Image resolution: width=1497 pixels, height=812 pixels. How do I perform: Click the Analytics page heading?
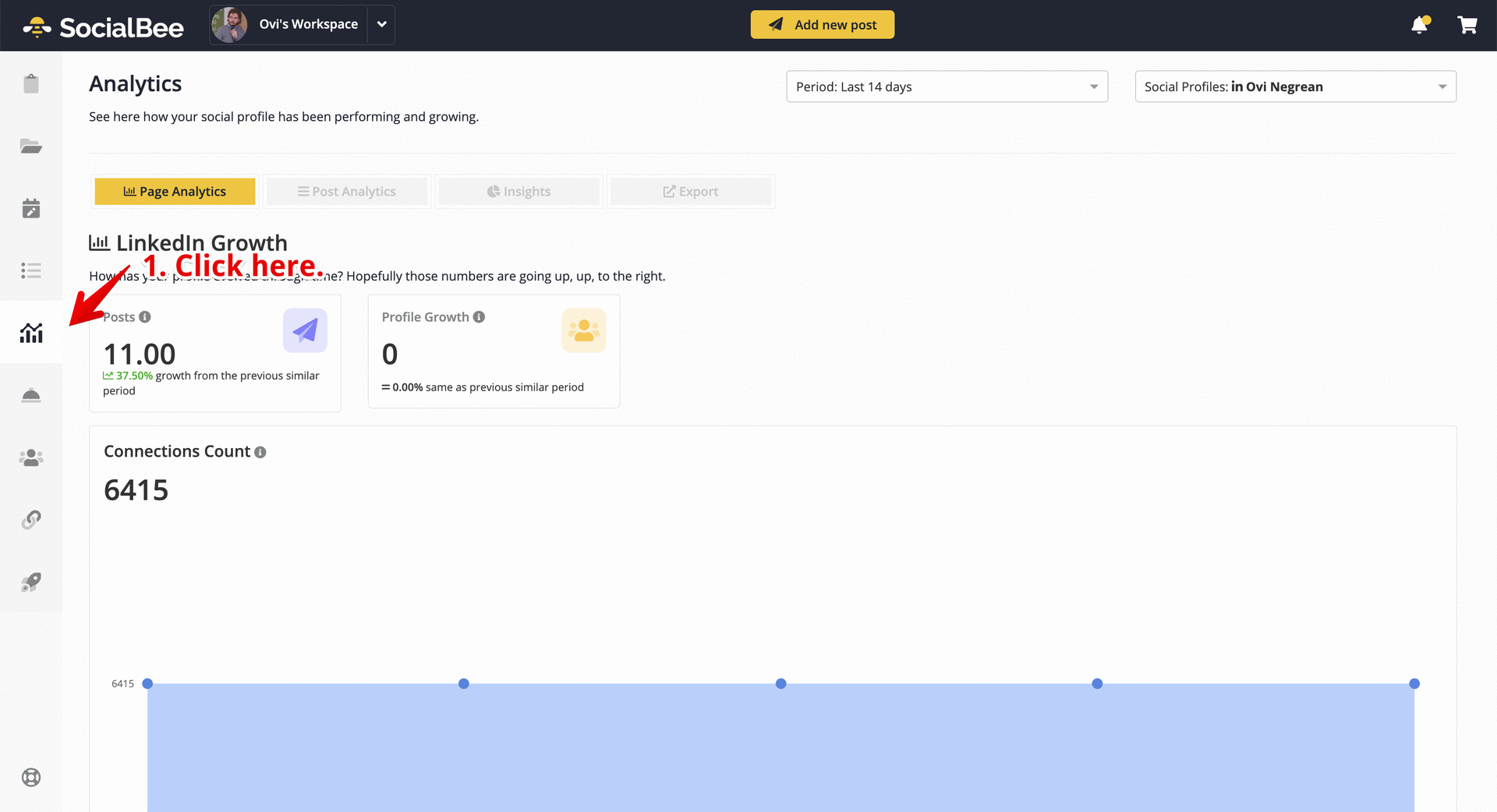point(136,84)
